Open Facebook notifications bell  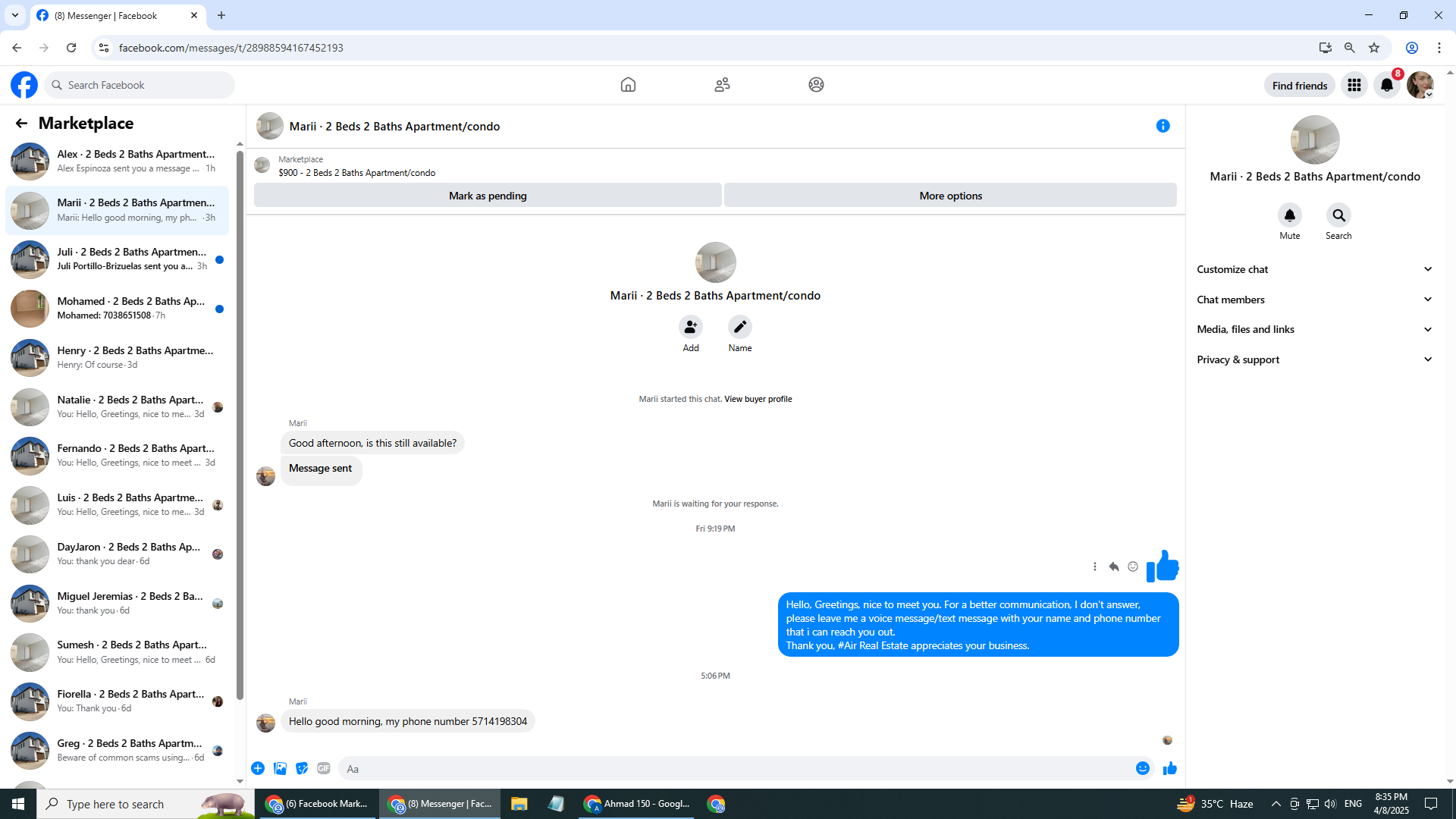pos(1386,85)
